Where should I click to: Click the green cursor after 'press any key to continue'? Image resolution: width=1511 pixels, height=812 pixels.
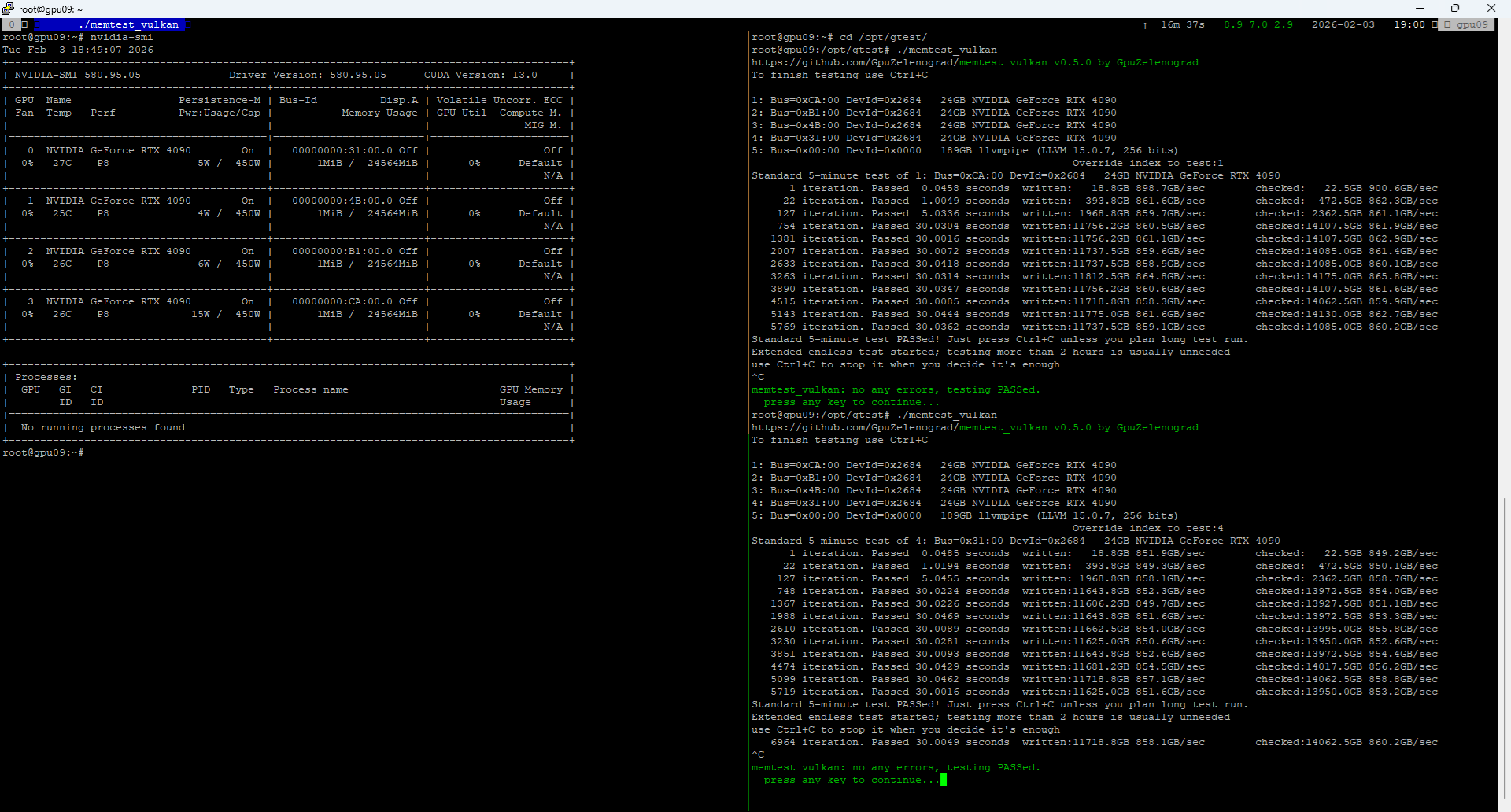(944, 780)
